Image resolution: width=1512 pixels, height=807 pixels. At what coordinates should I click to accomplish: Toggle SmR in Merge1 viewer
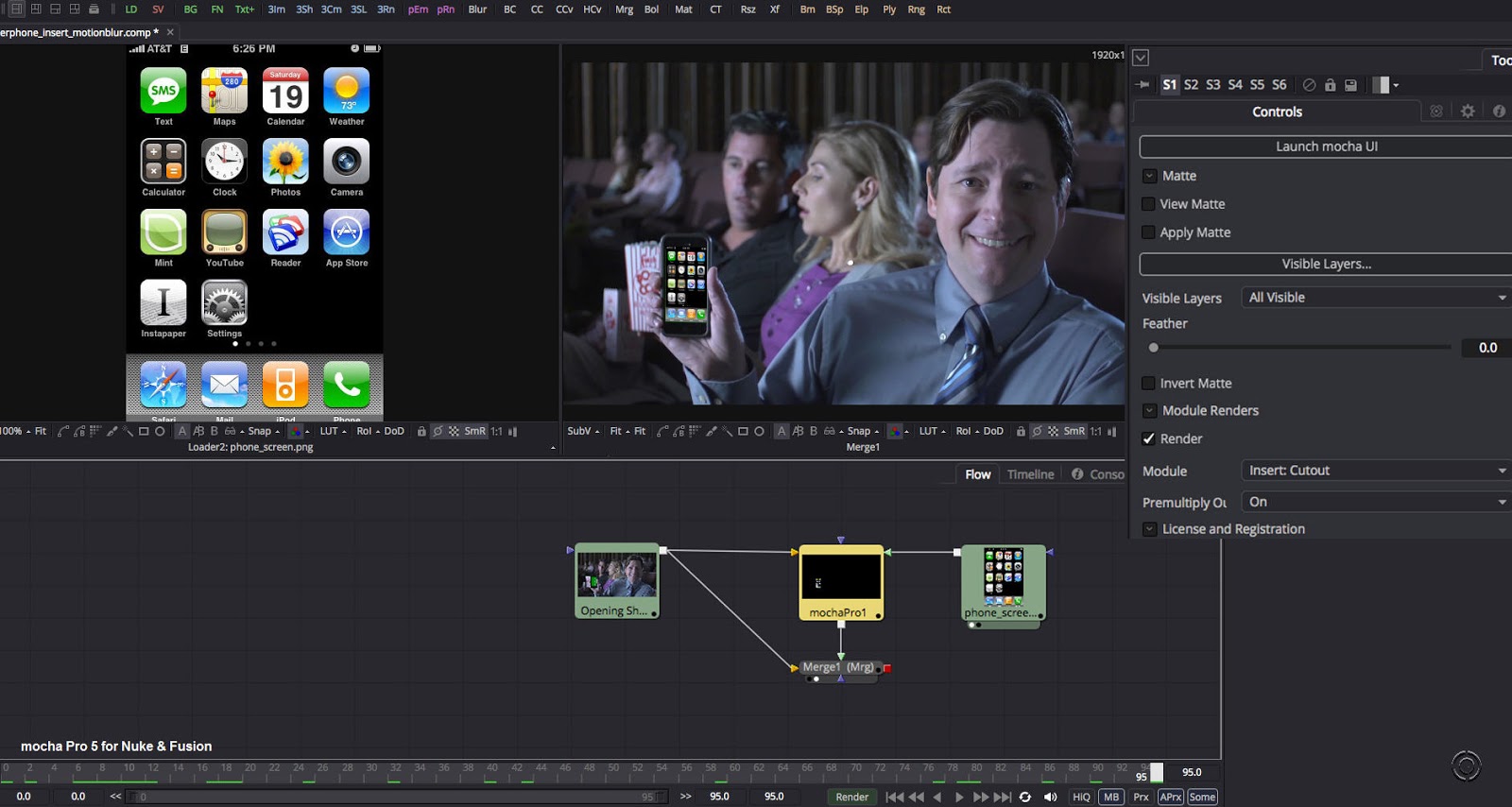[1074, 431]
